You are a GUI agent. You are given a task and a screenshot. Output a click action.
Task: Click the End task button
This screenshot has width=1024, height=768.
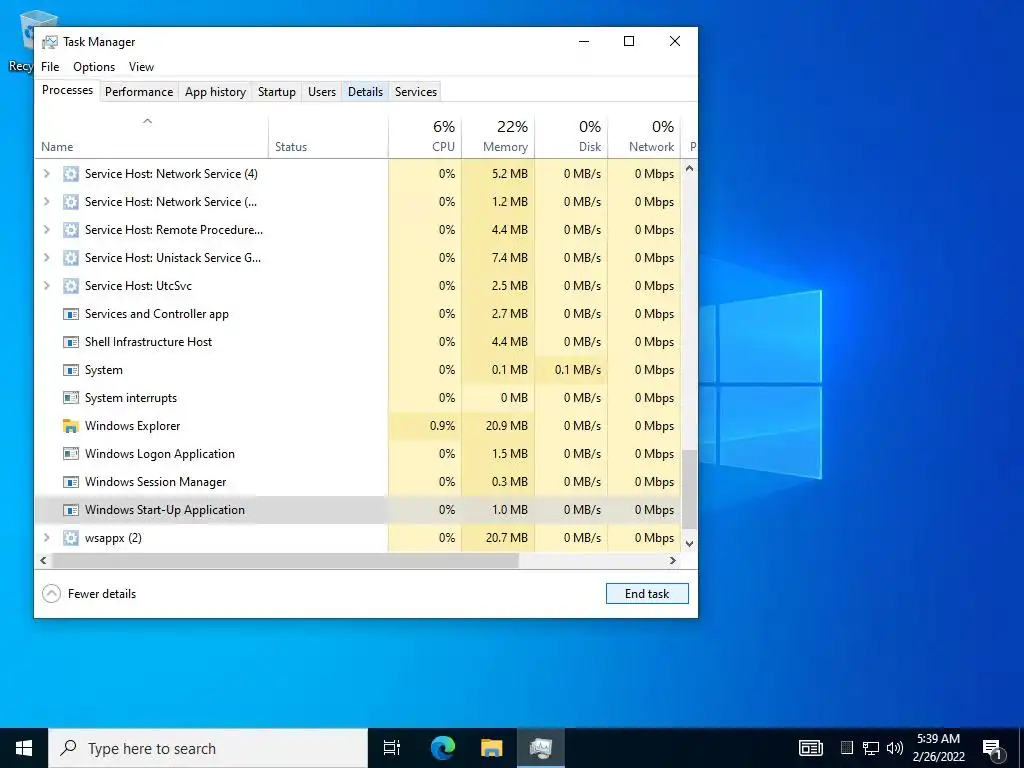(x=647, y=594)
